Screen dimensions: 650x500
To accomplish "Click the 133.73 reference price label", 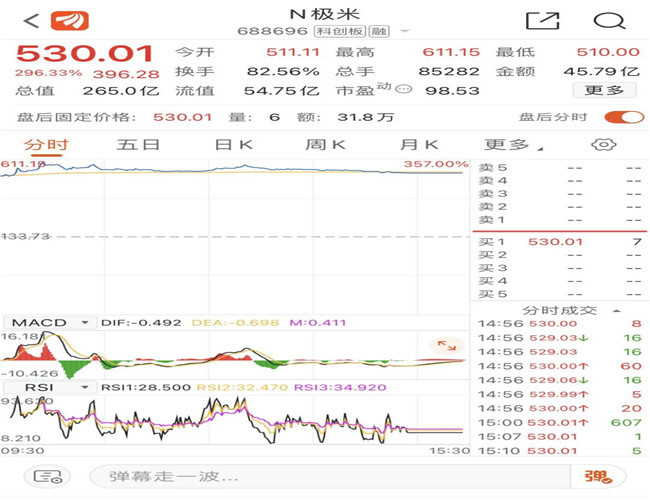I will click(26, 236).
